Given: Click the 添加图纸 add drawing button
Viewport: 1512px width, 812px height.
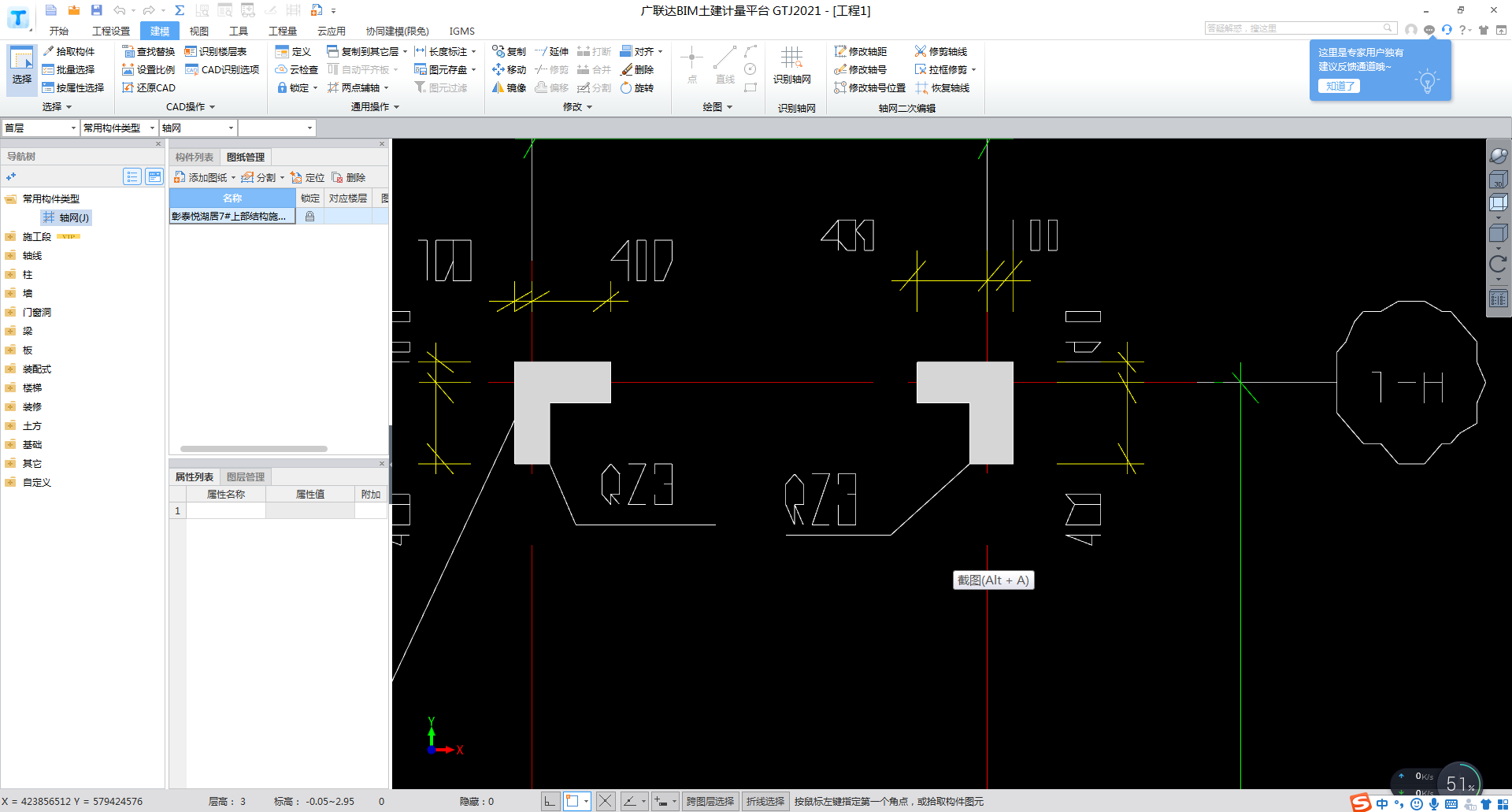Looking at the screenshot, I should coord(202,177).
